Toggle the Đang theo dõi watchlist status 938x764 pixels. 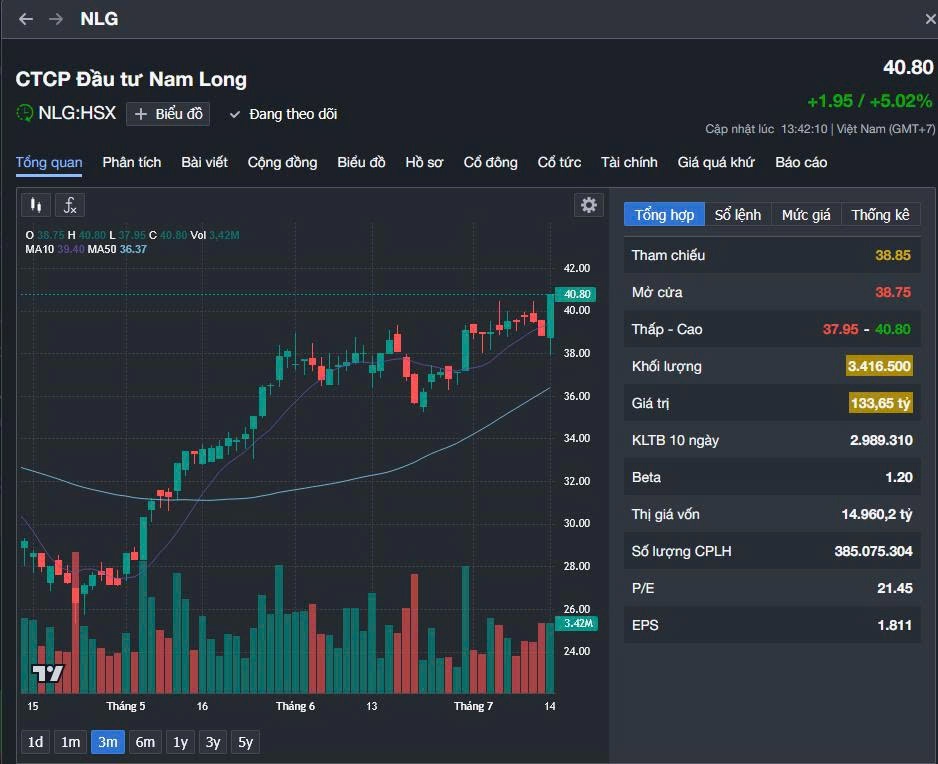coord(283,114)
